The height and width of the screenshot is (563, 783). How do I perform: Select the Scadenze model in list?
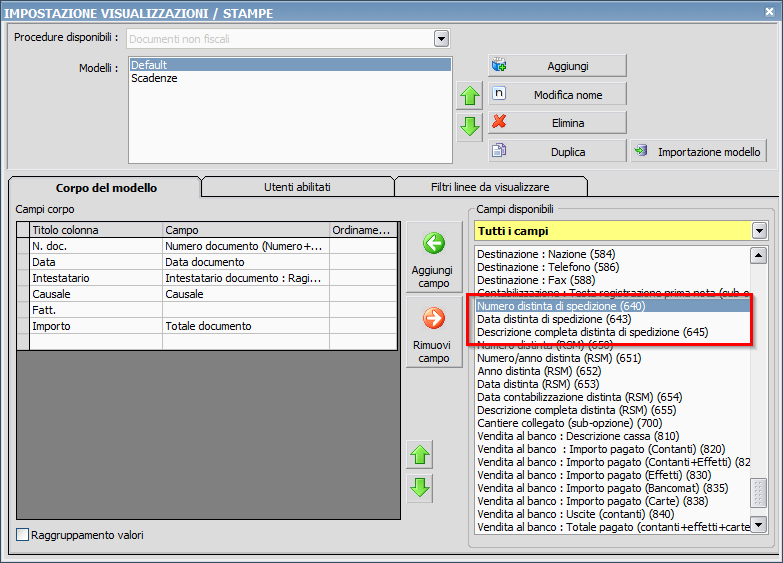(290, 78)
